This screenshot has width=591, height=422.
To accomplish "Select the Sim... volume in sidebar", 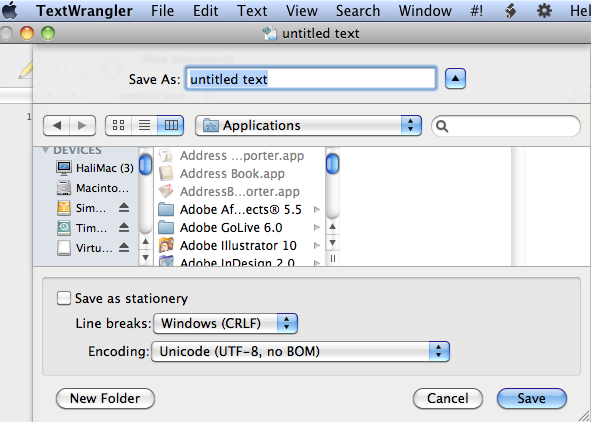I will [x=81, y=208].
